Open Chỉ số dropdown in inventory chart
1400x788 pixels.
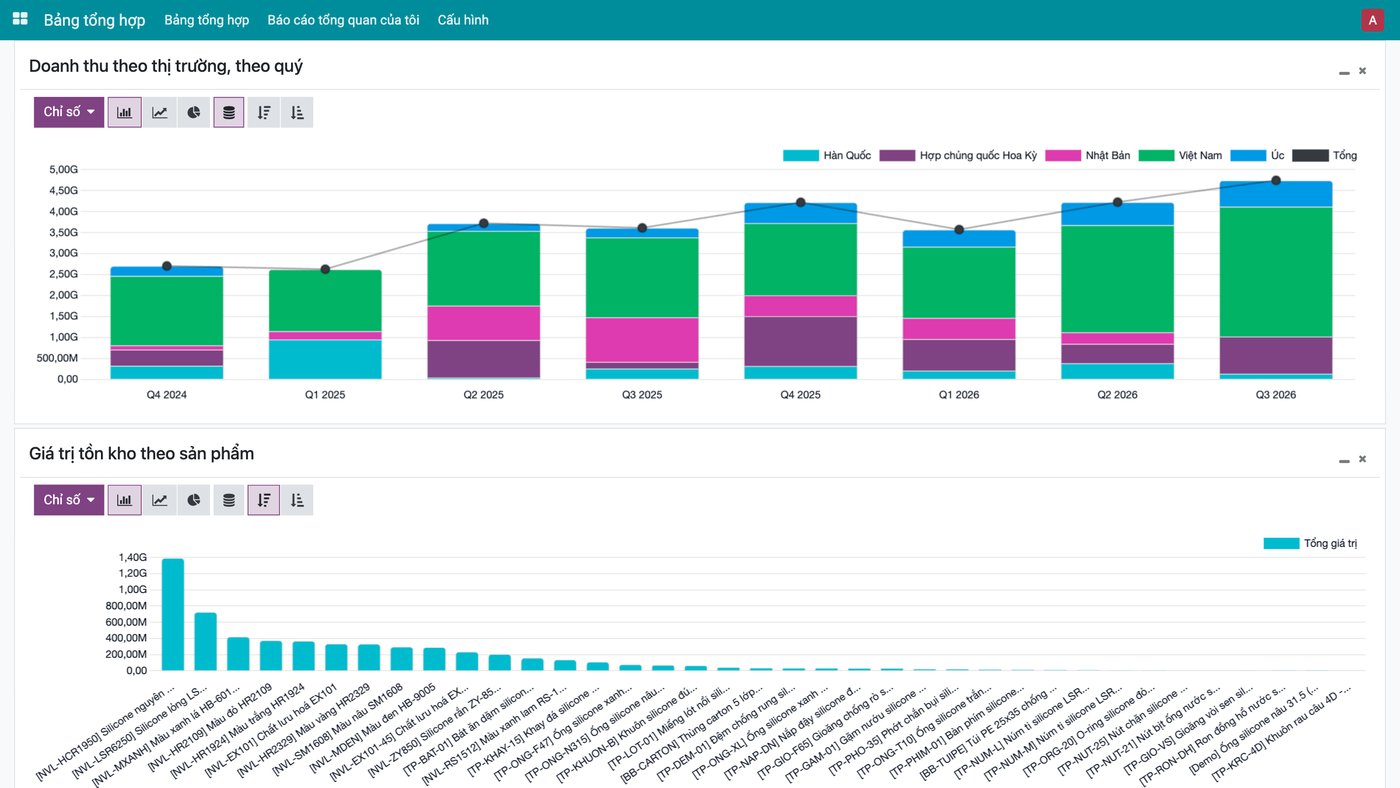(x=69, y=500)
